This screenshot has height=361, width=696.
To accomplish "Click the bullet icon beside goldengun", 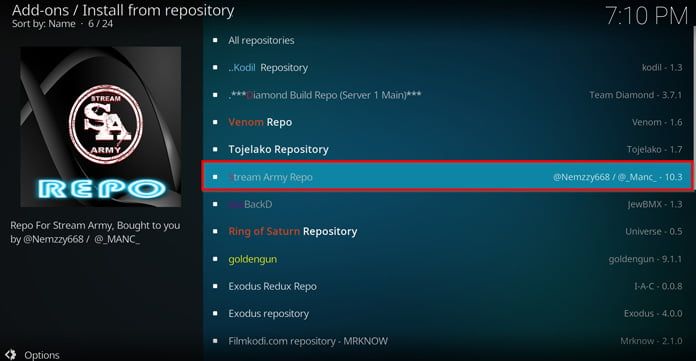I will pyautogui.click(x=215, y=259).
